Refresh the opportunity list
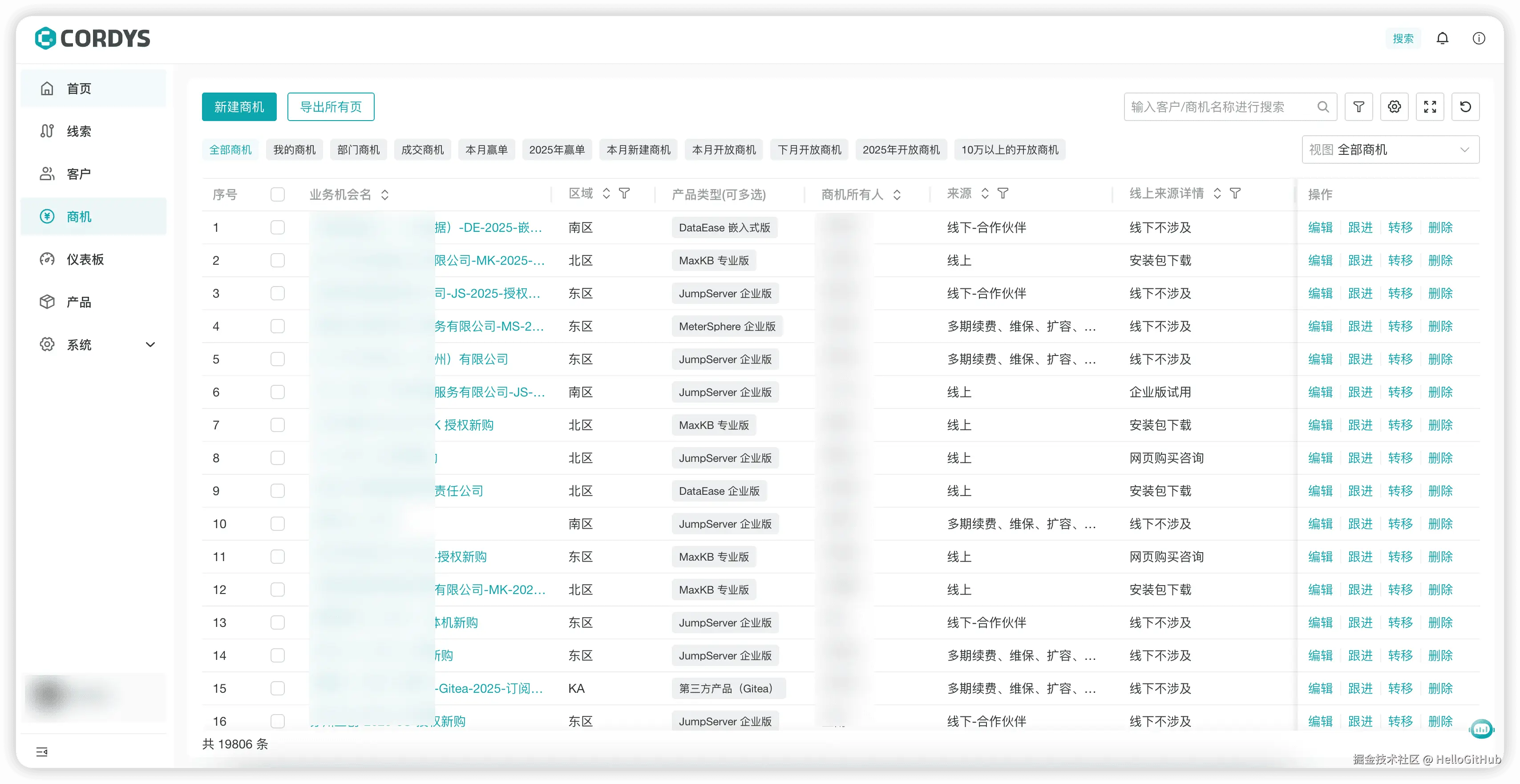Screen dimensions: 1520x784 click(x=1465, y=107)
